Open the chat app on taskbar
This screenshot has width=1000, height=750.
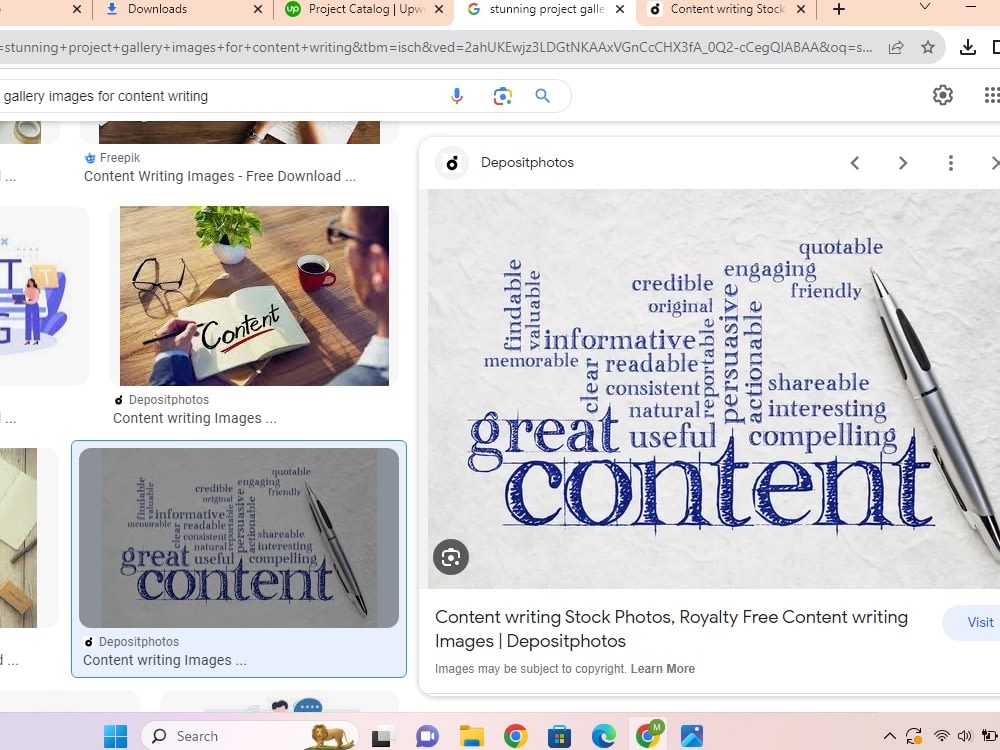[x=427, y=736]
